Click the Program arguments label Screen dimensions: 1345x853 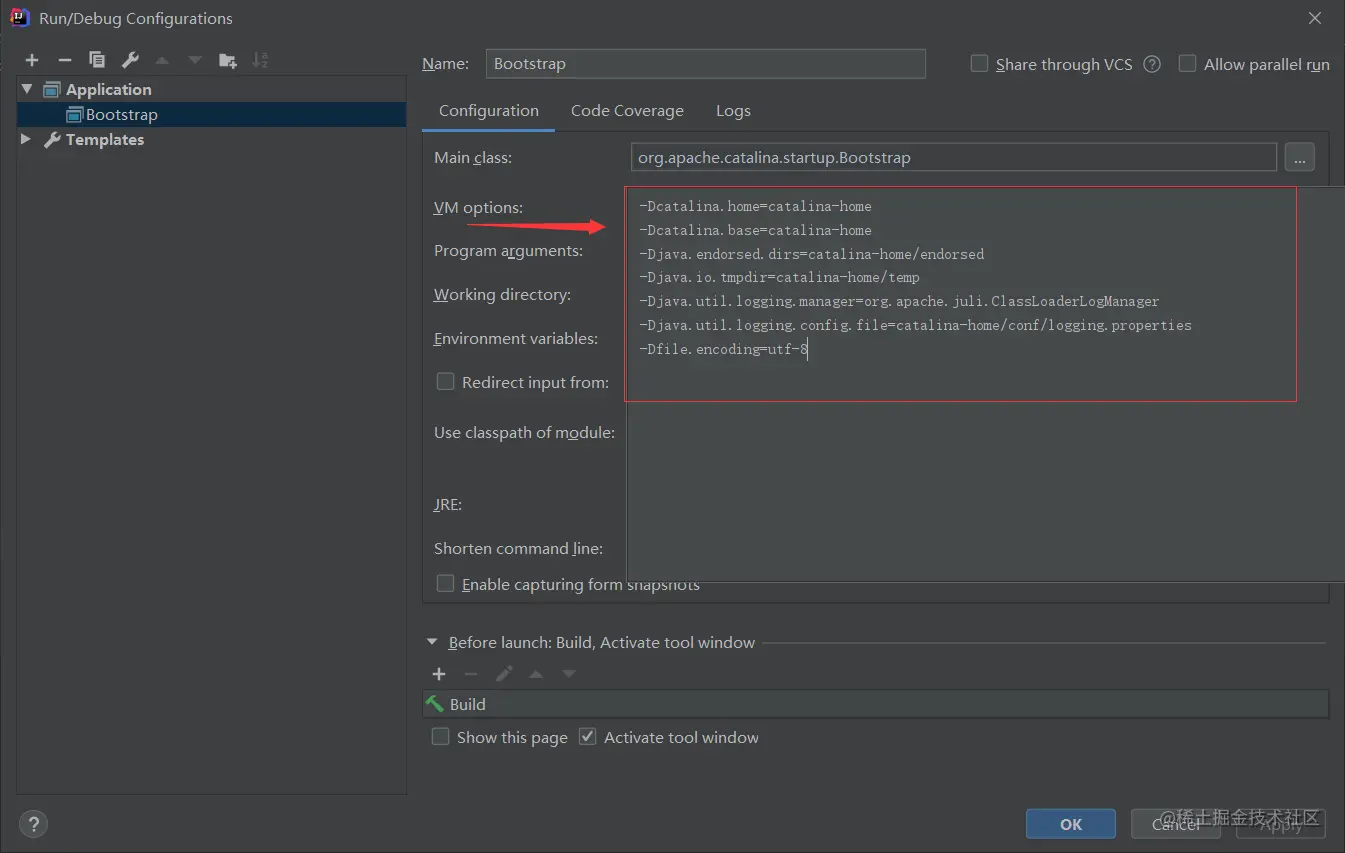pyautogui.click(x=508, y=251)
